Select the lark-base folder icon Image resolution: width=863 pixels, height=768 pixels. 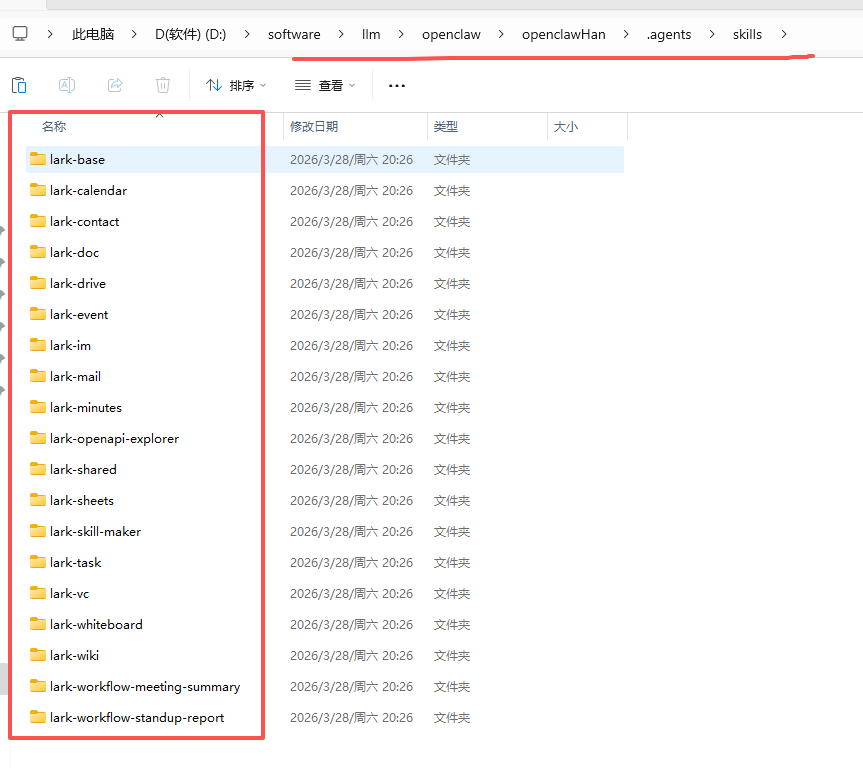(x=38, y=159)
